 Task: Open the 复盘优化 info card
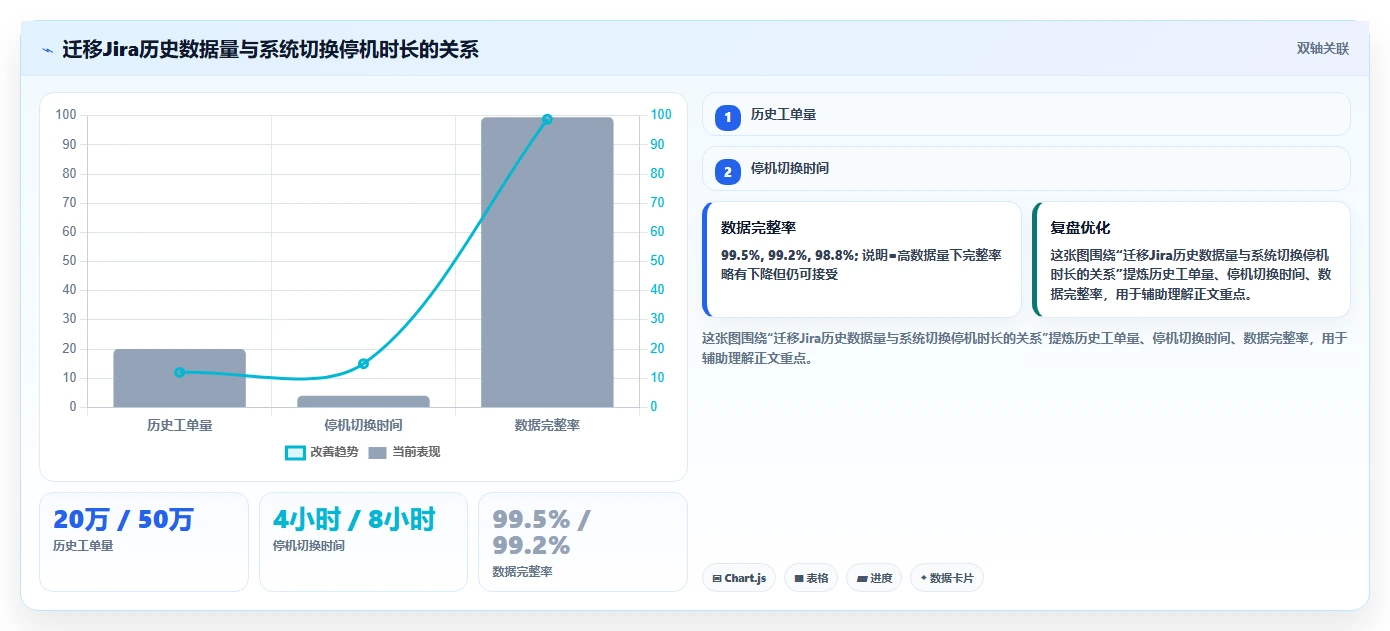(1191, 260)
